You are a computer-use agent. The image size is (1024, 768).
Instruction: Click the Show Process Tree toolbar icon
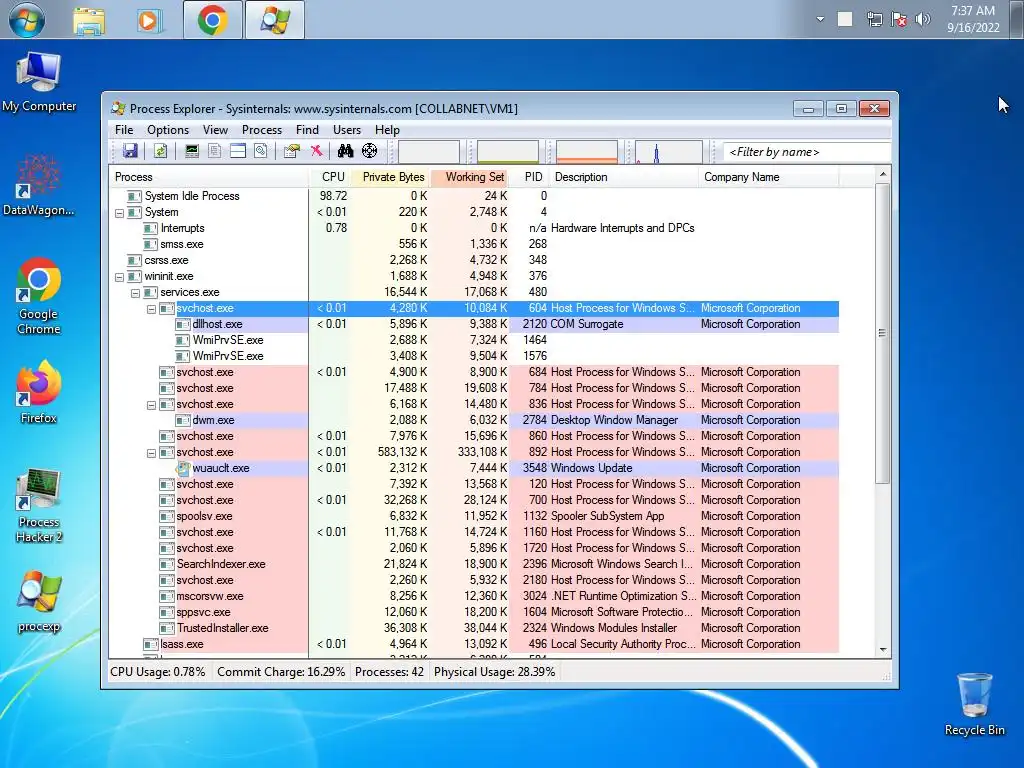coord(215,152)
